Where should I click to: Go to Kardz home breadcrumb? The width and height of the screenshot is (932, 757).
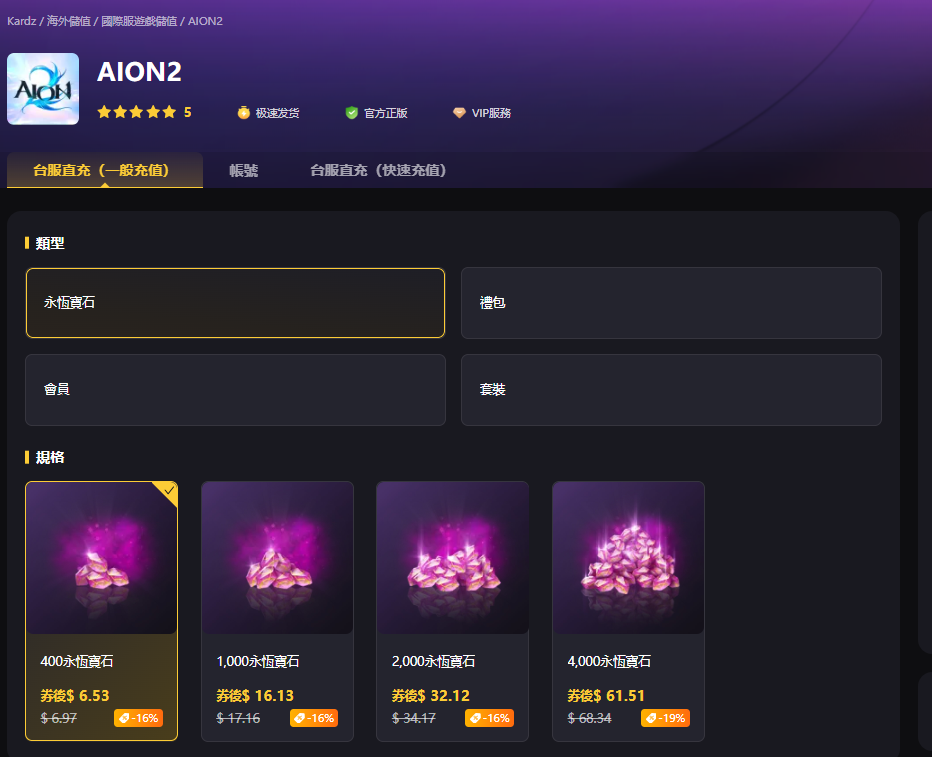(21, 21)
